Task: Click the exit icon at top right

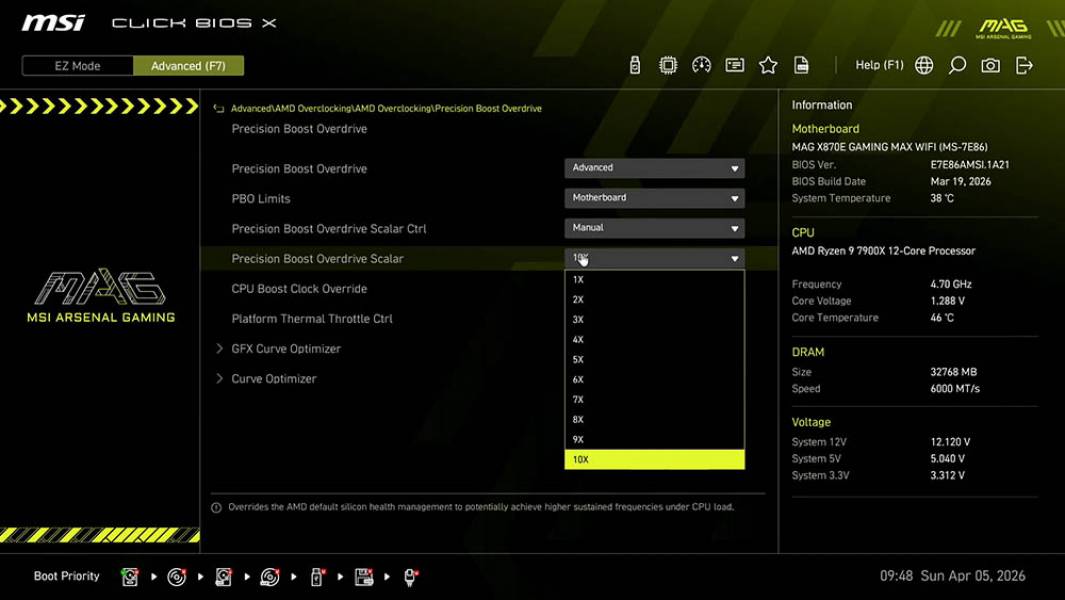Action: pos(1022,64)
